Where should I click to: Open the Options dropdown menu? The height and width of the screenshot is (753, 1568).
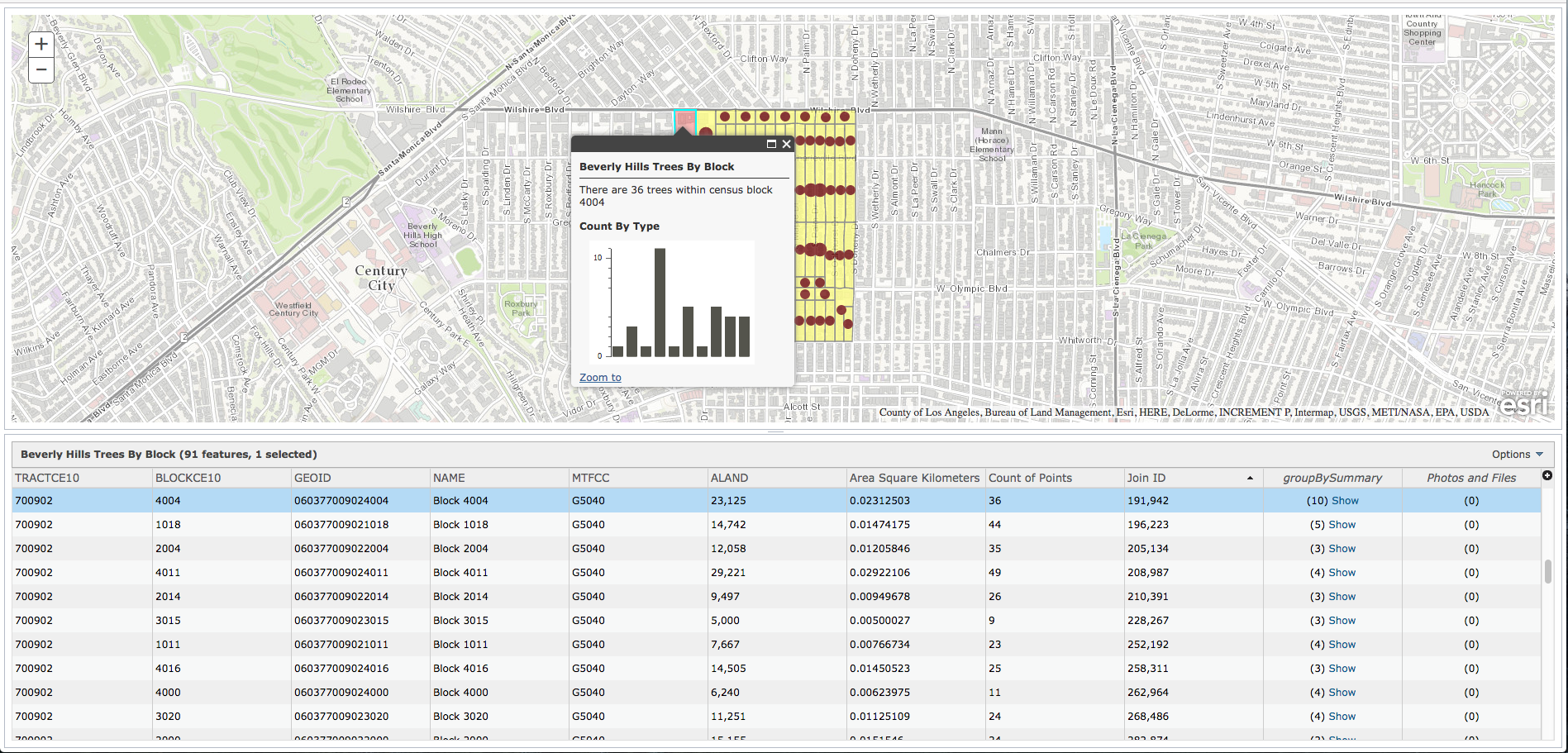coord(1517,454)
